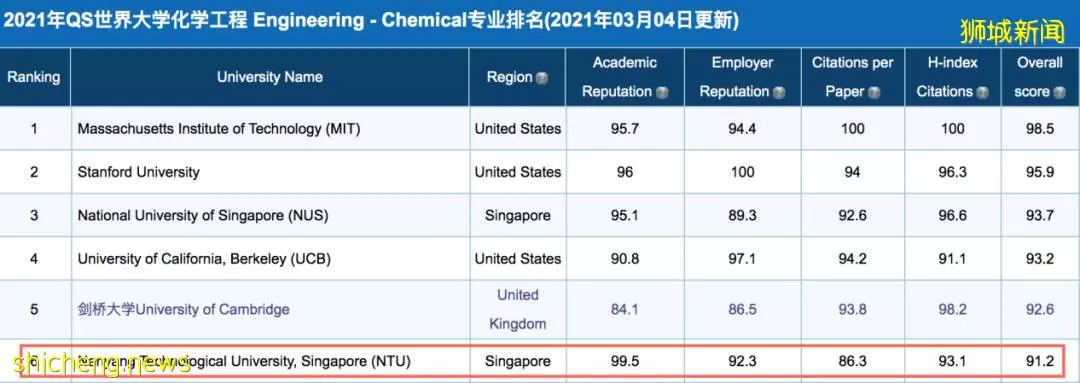Click the help icon next to Citations per Paper
Screen dimensions: 1080x383
874,92
